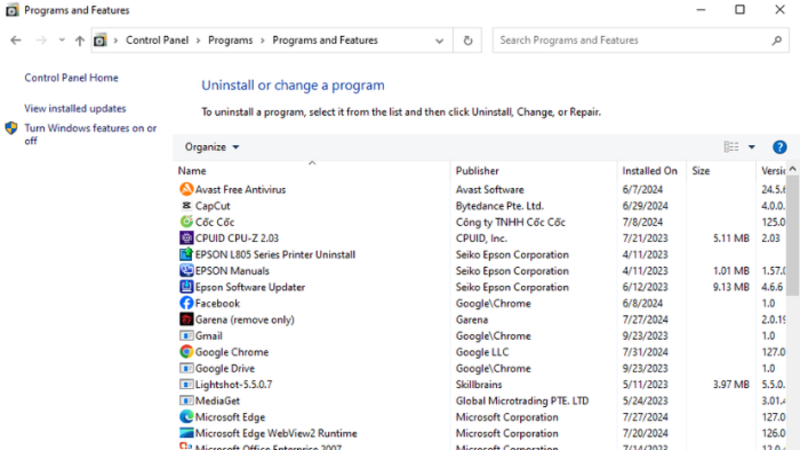The width and height of the screenshot is (800, 450).
Task: Open the address bar history dropdown
Action: point(439,41)
